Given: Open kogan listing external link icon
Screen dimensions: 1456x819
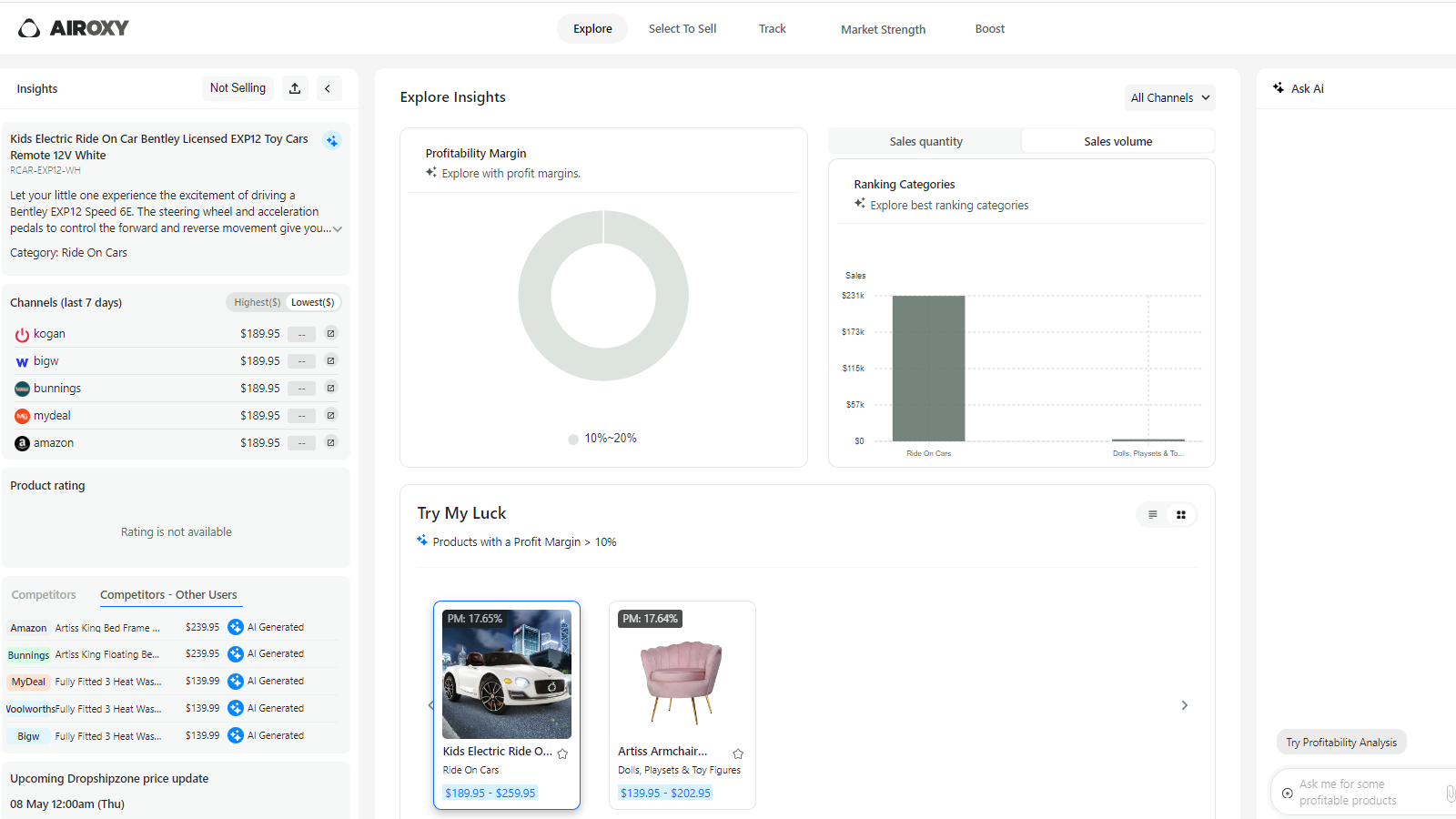Looking at the screenshot, I should pos(331,334).
